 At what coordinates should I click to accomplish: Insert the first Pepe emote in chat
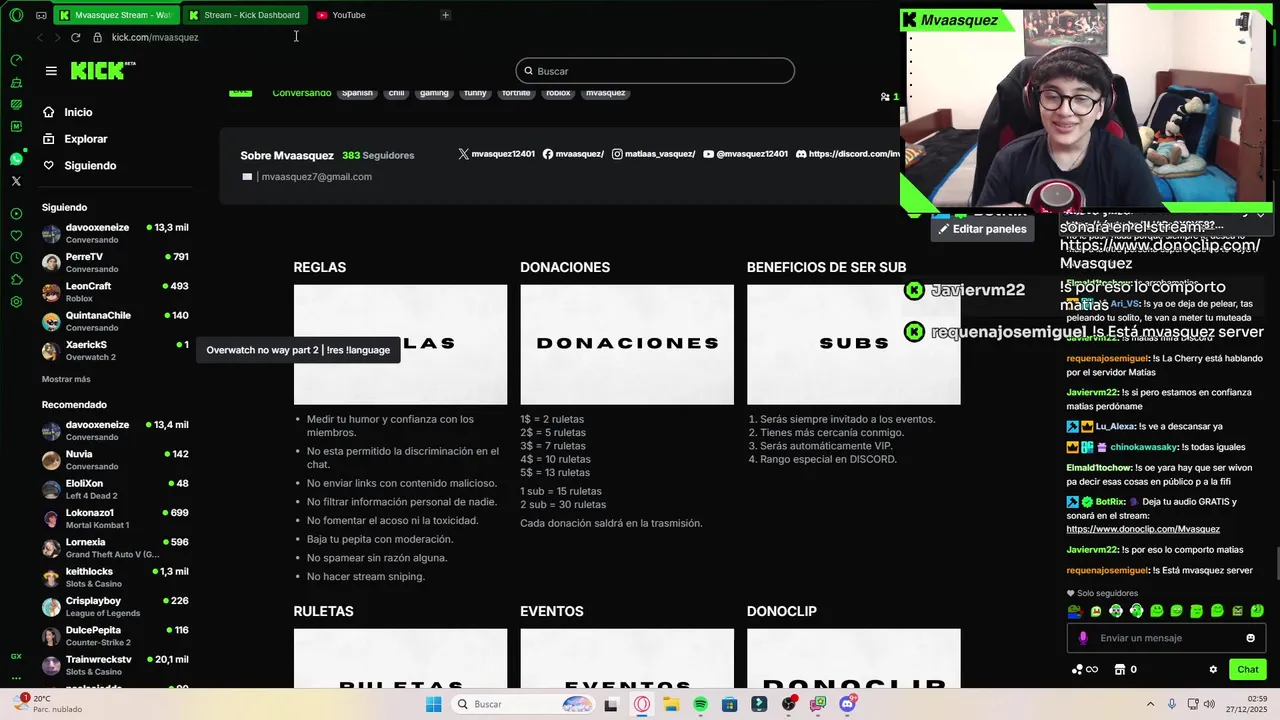[1075, 611]
